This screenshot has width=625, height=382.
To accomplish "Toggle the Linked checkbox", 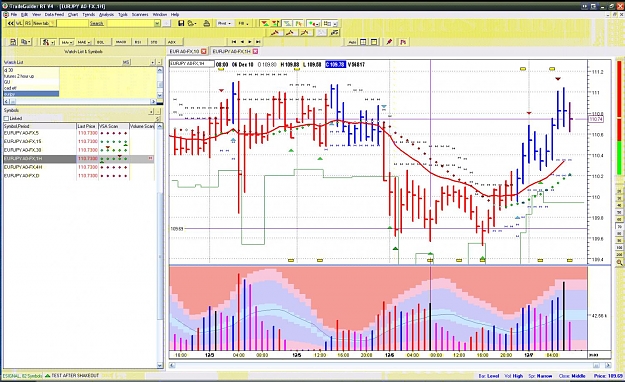I will click(6, 118).
